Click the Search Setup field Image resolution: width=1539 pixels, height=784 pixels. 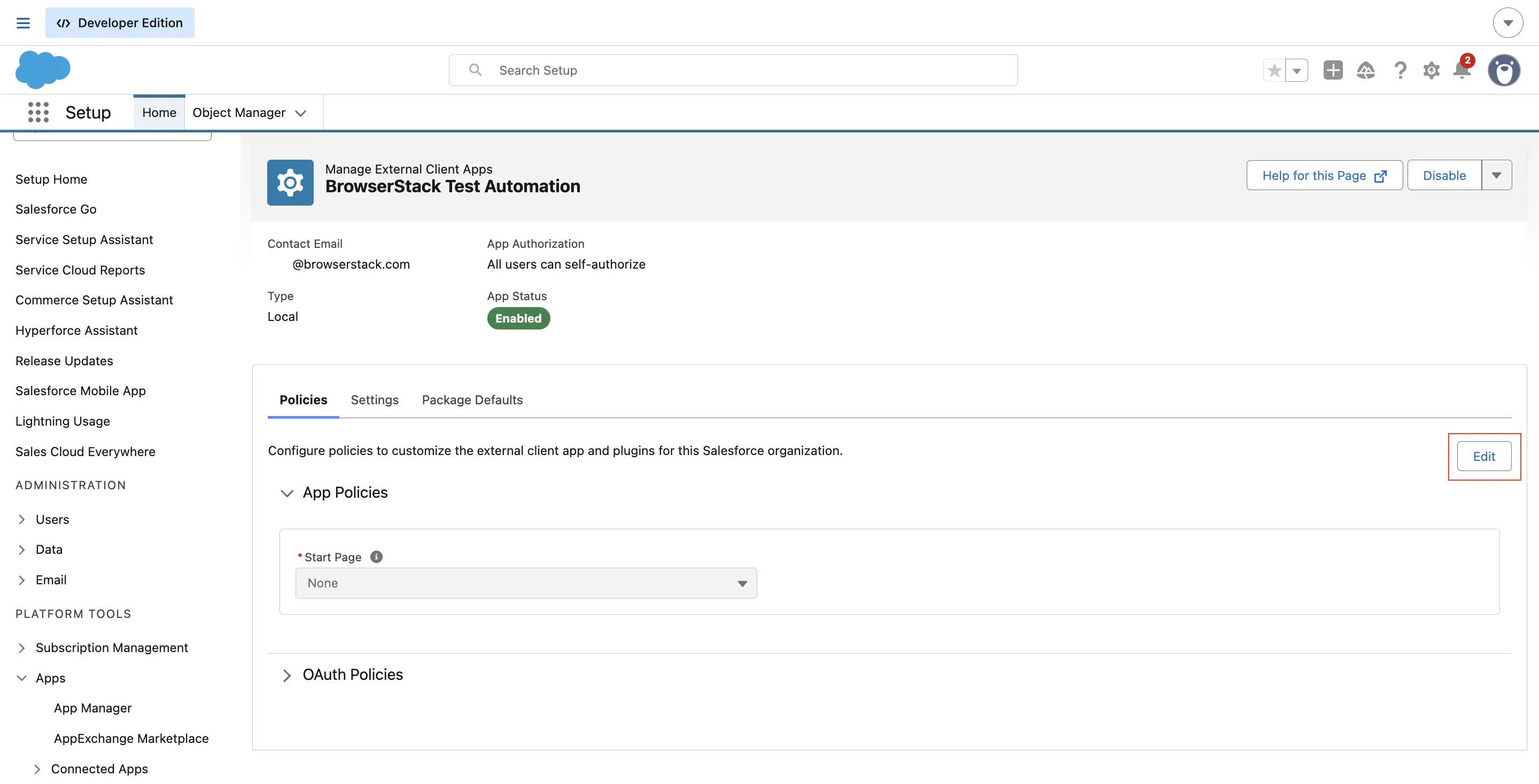732,70
